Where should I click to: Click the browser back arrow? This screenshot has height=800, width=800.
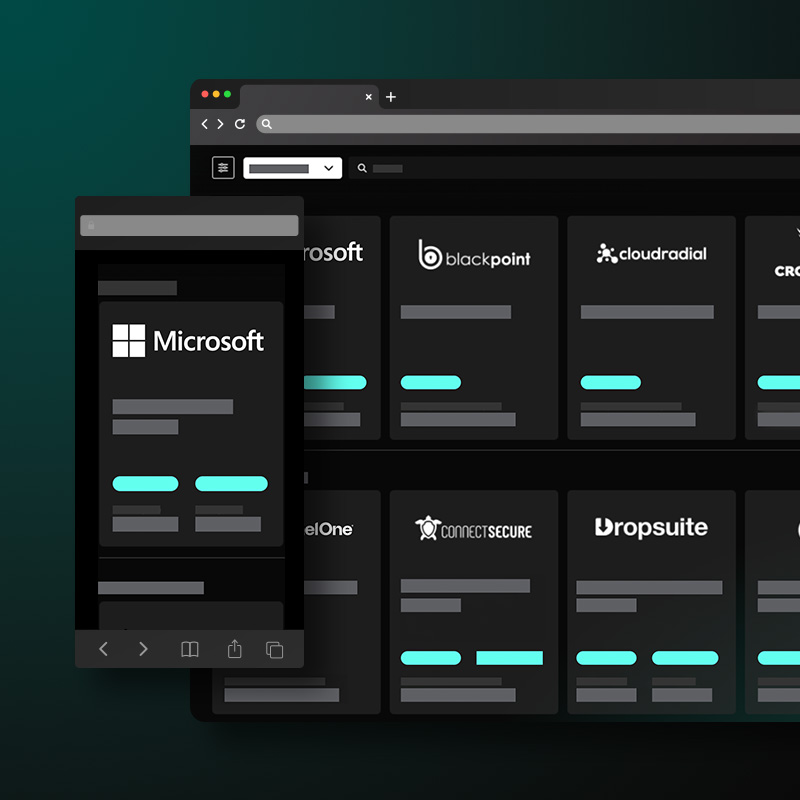coord(205,124)
